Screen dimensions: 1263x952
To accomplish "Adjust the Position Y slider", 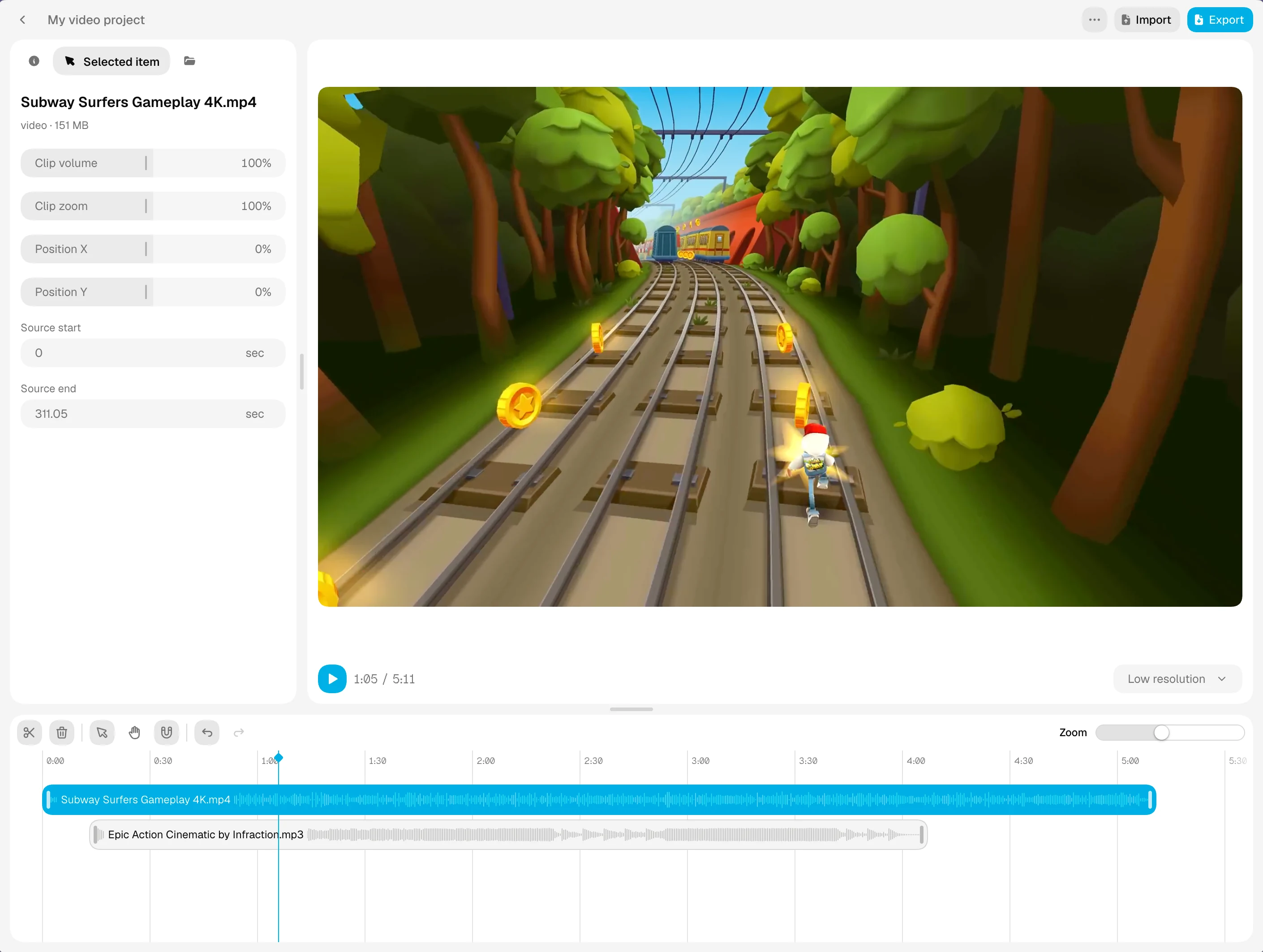I will coord(153,292).
